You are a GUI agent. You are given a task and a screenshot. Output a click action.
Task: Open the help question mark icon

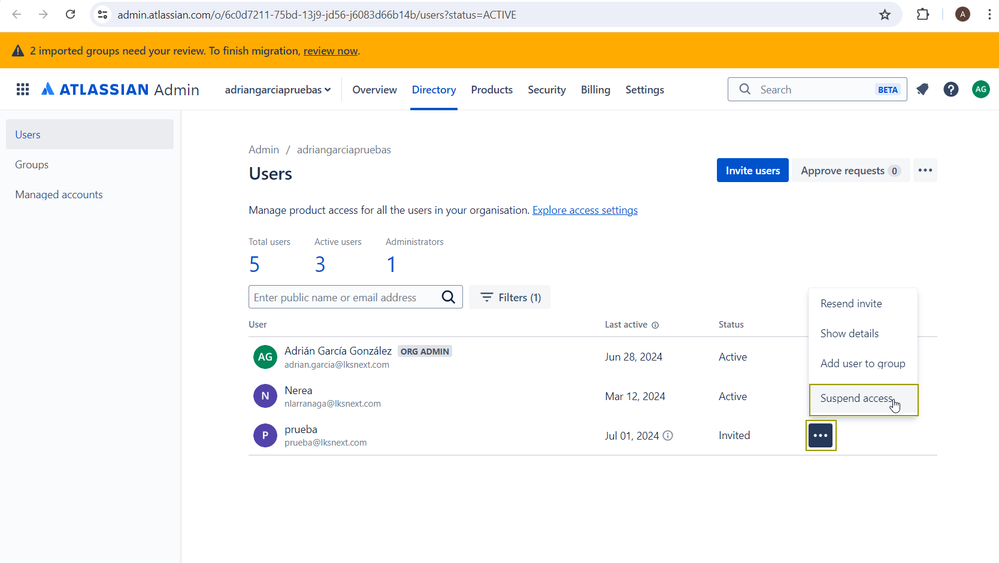point(951,90)
